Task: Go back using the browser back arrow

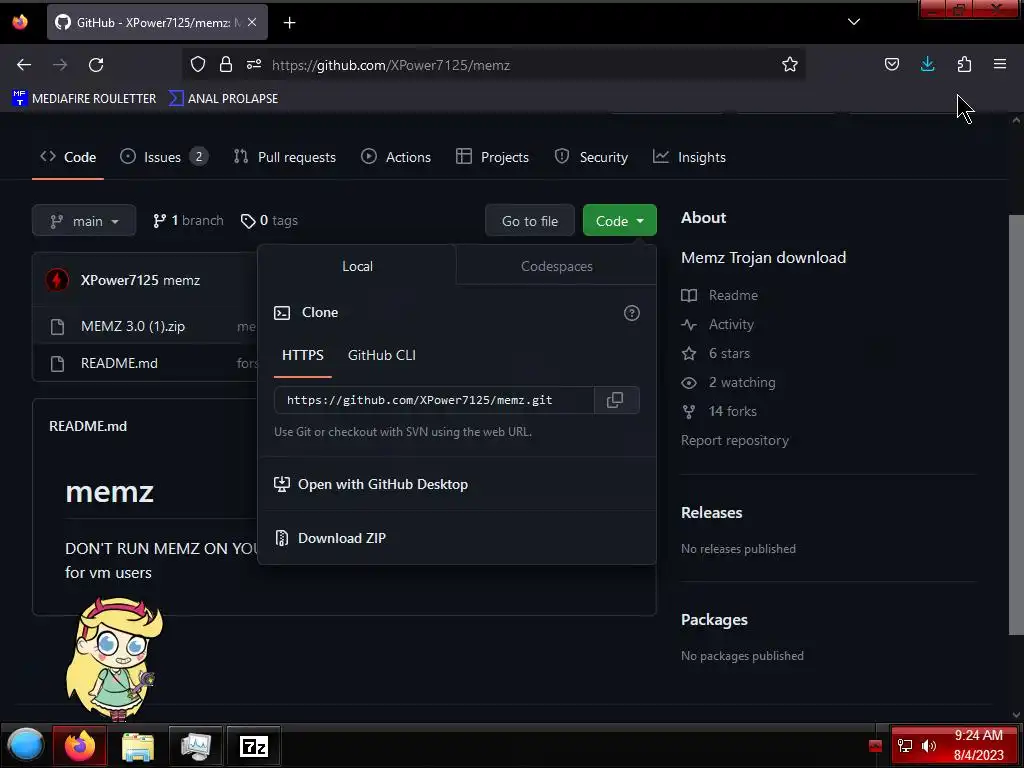Action: 24,65
